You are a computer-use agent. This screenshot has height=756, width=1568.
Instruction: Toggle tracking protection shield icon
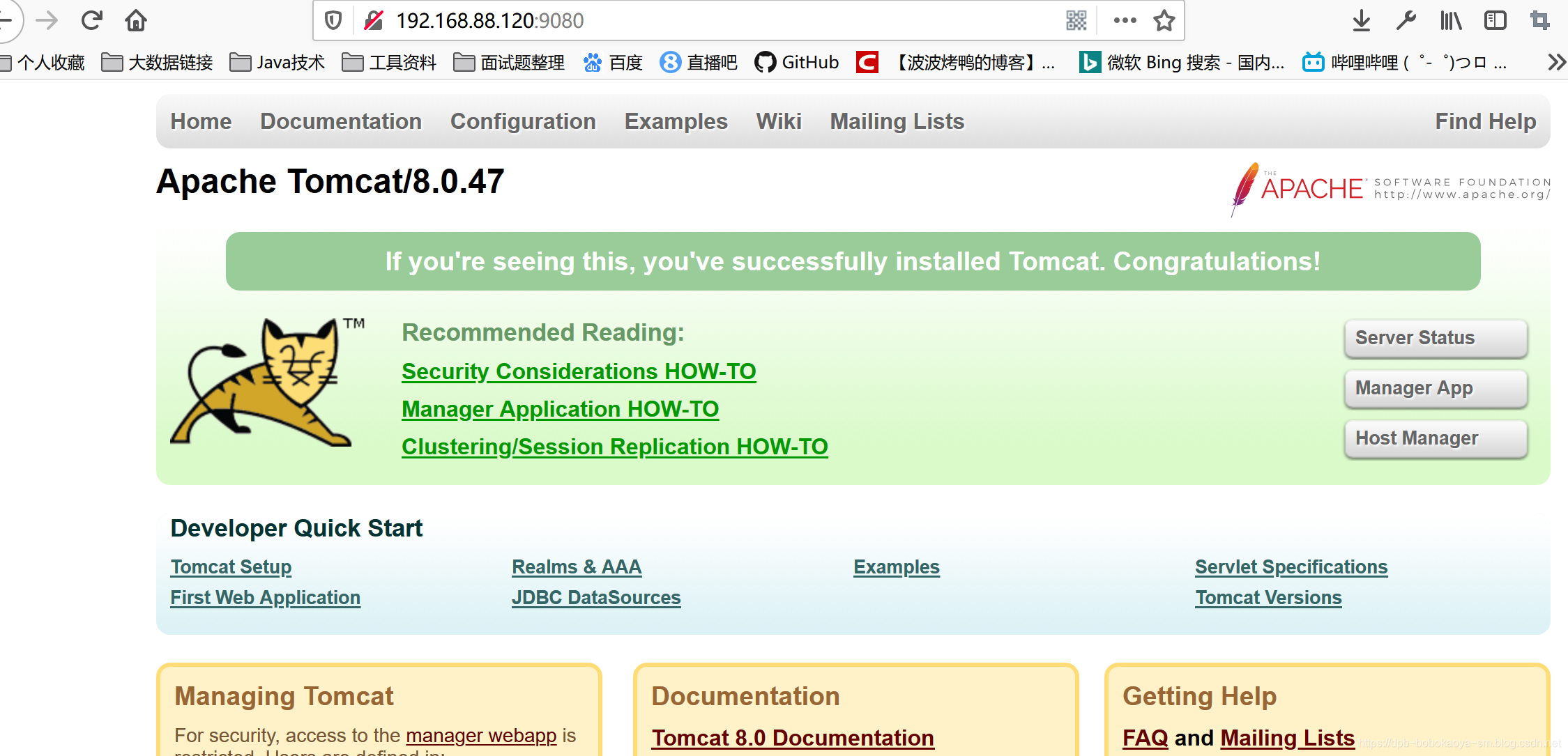[333, 21]
